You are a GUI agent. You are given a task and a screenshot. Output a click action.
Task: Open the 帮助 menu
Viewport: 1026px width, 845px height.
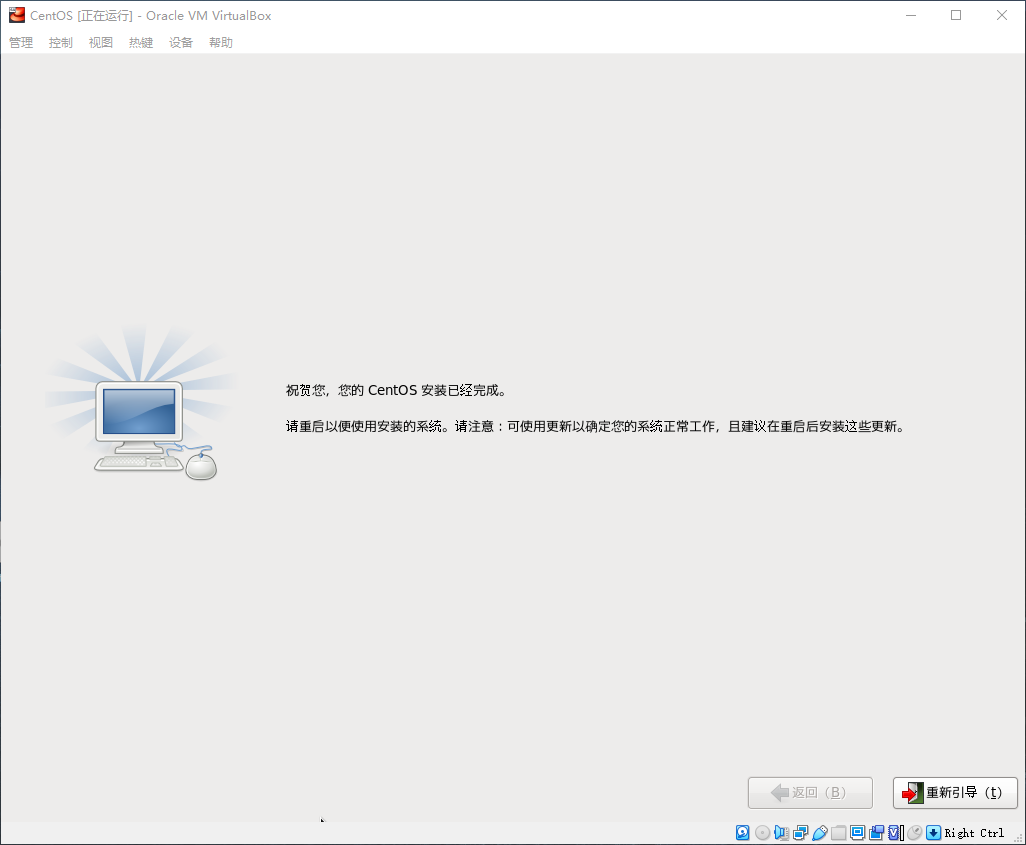click(221, 43)
